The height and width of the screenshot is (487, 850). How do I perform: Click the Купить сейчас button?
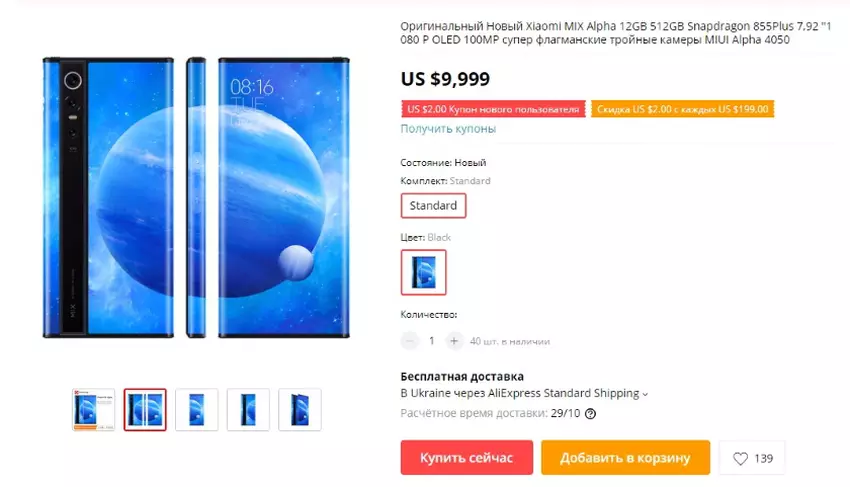pyautogui.click(x=467, y=458)
